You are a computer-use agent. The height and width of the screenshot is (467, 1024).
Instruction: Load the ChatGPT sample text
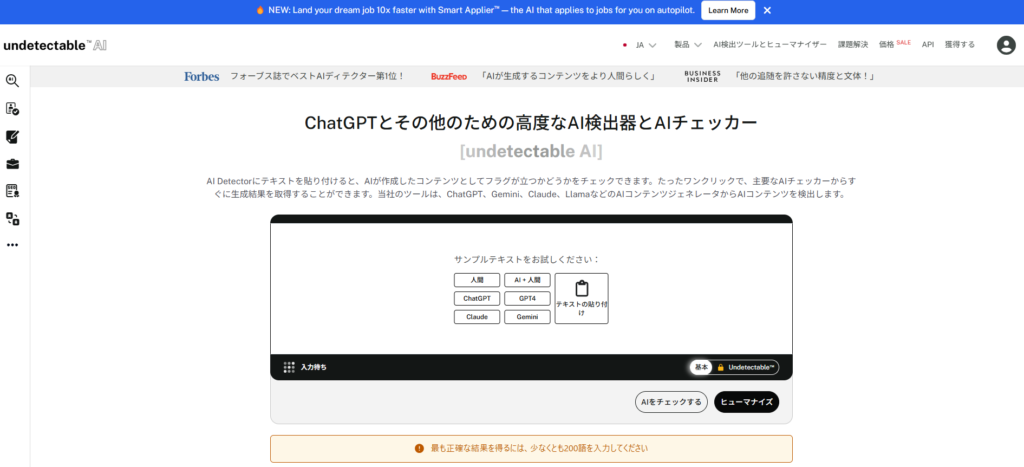tap(477, 298)
